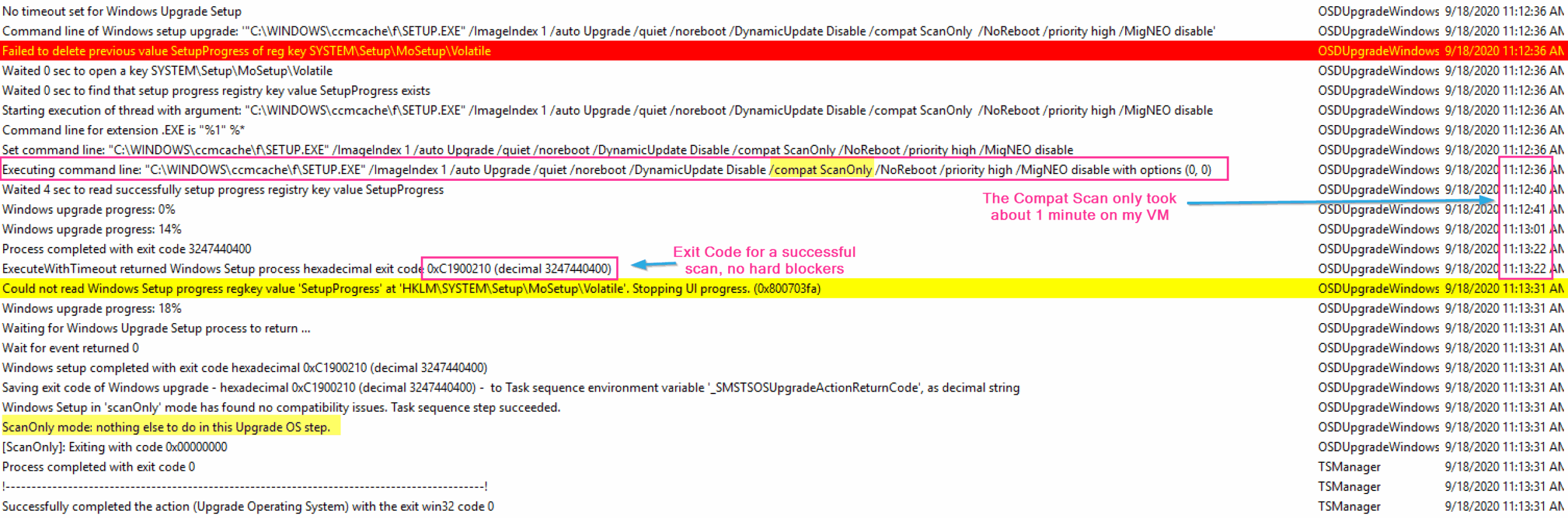Select the 'Windows upgrade progress: 0%' line
Screen dimensions: 1568x518
[x=89, y=210]
